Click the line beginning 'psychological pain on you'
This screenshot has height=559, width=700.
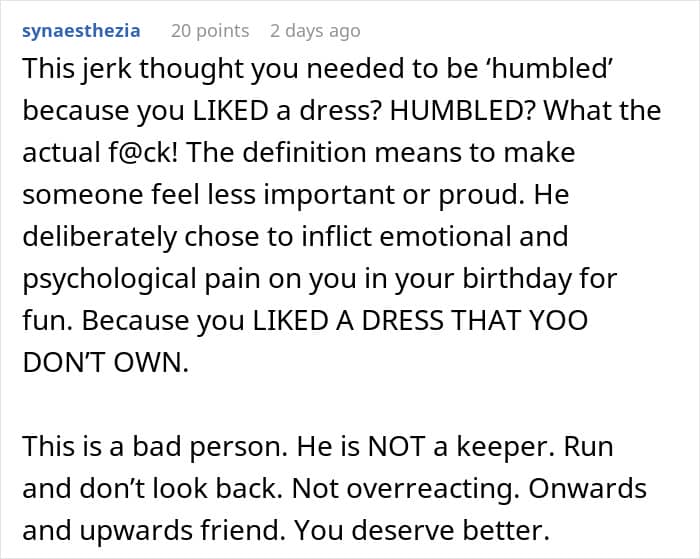point(320,280)
